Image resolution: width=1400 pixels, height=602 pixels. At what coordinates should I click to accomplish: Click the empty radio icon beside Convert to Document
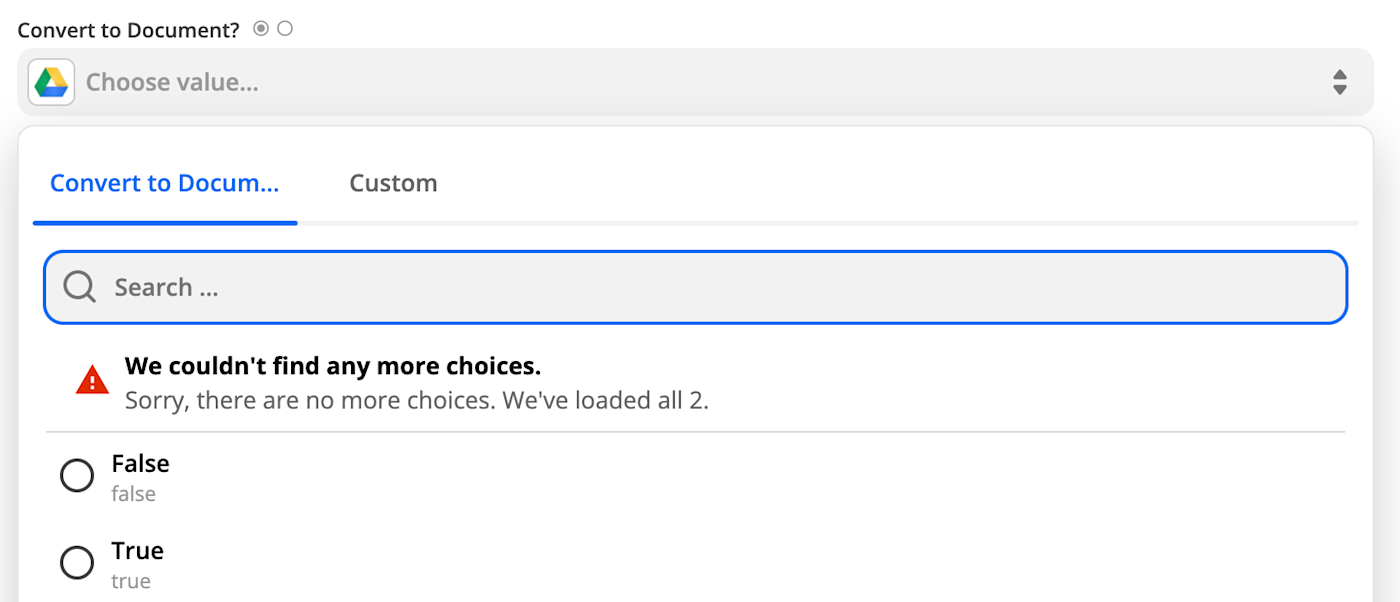point(285,29)
